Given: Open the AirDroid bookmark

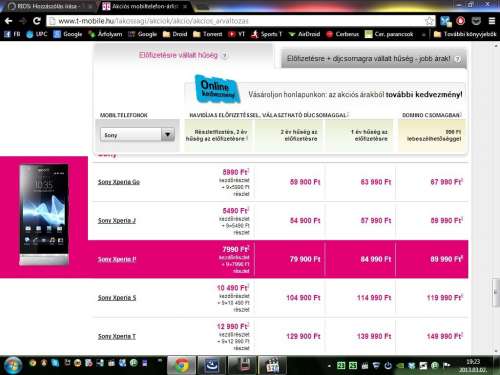Looking at the screenshot, I should tap(304, 34).
